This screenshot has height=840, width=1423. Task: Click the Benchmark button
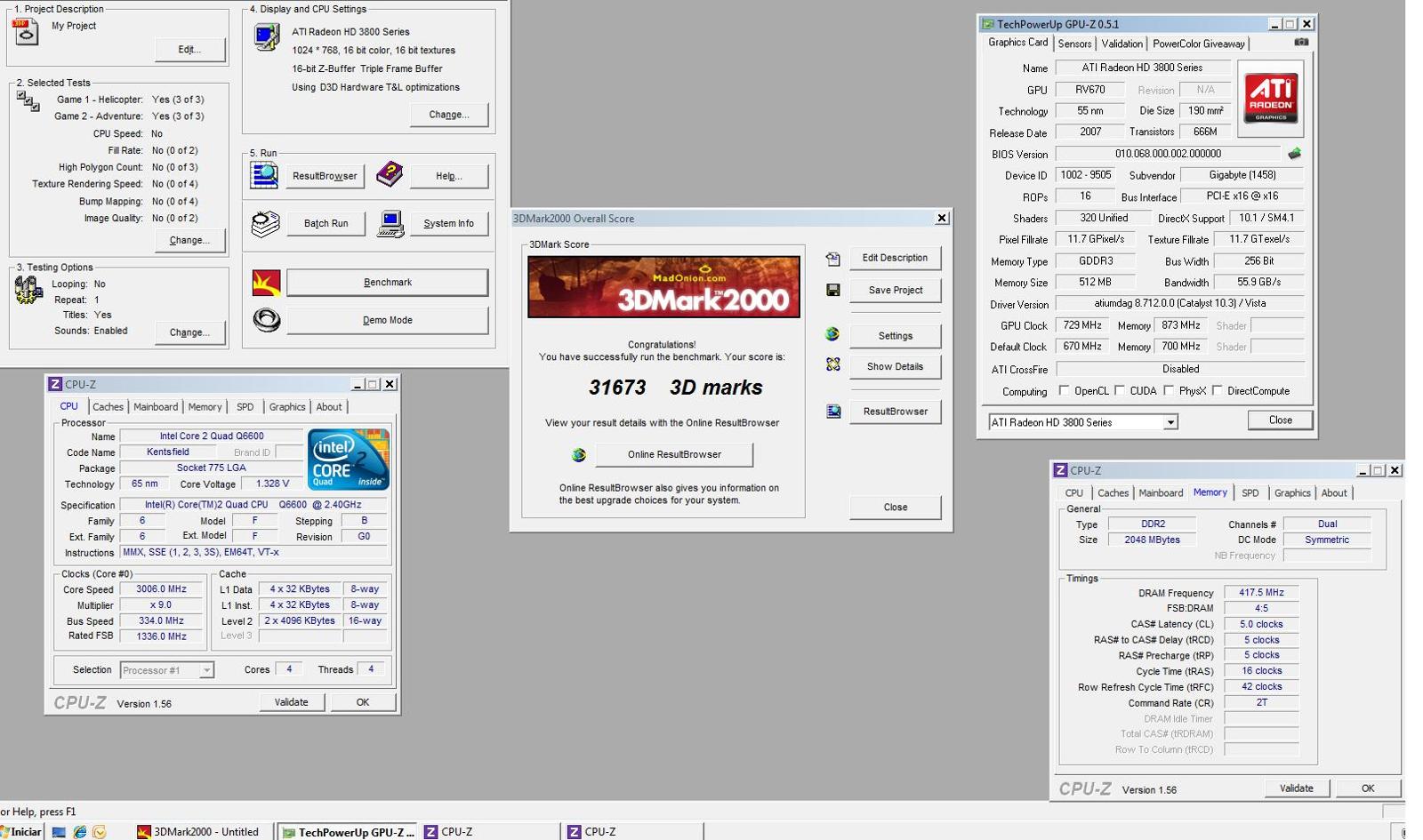(387, 283)
